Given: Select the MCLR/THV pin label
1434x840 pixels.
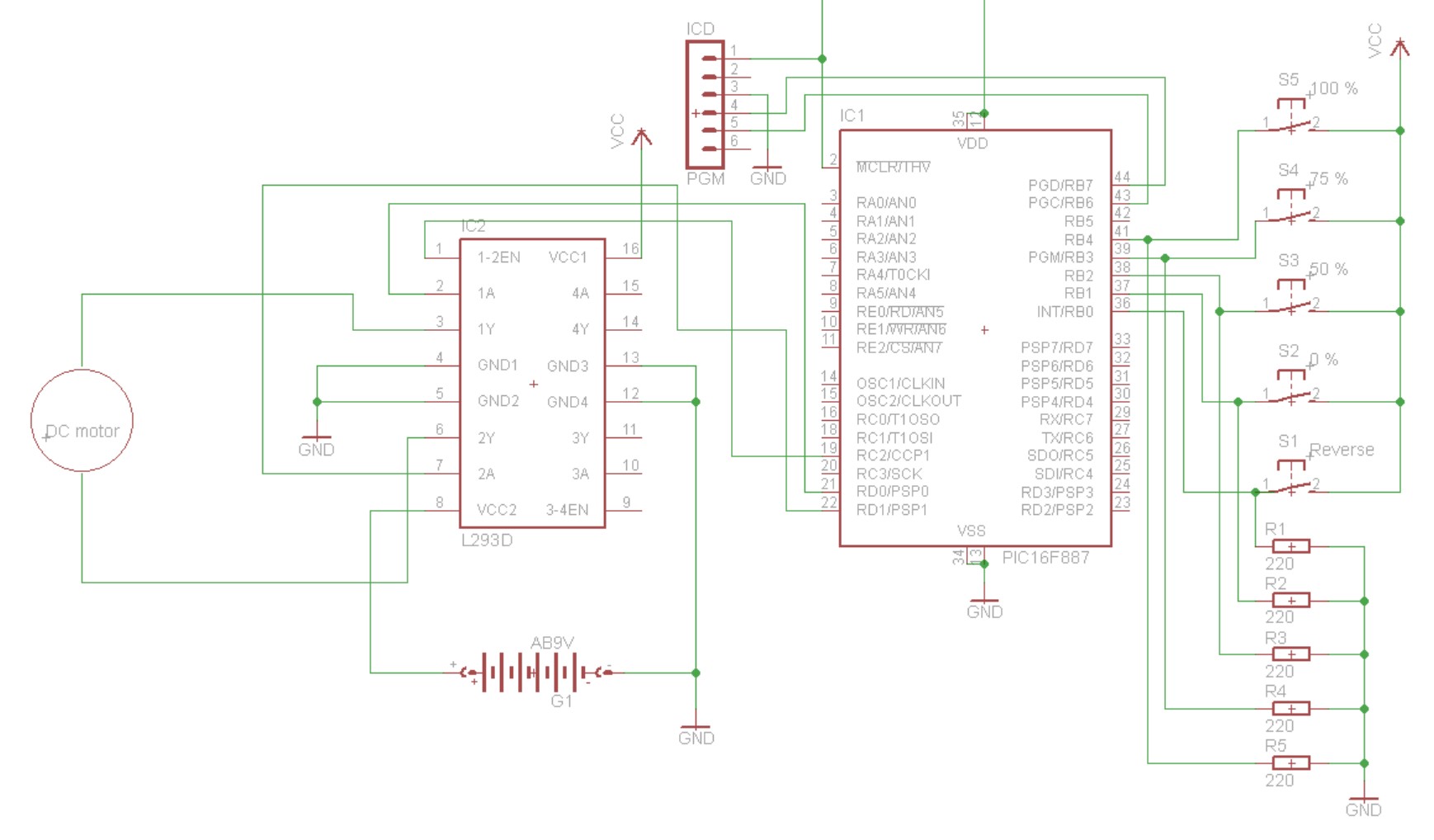Looking at the screenshot, I should (x=893, y=168).
